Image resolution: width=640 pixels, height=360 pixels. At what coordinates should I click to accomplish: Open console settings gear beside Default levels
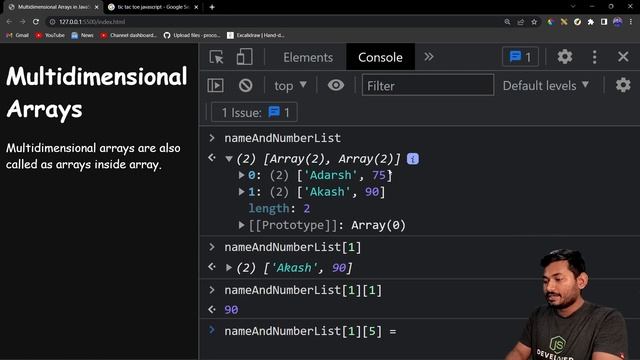point(623,85)
